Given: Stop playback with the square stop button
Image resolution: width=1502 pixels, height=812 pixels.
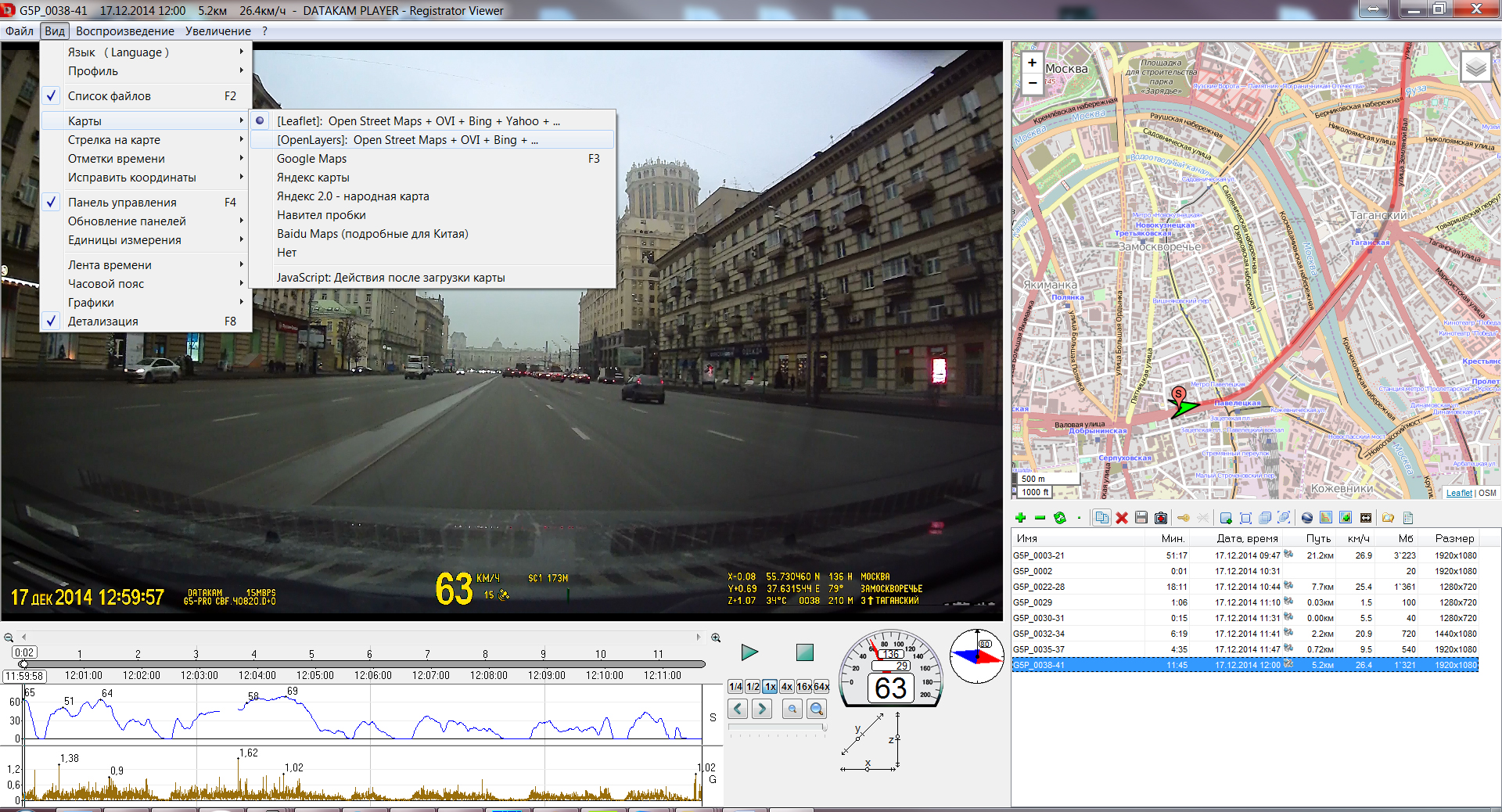Looking at the screenshot, I should point(804,652).
